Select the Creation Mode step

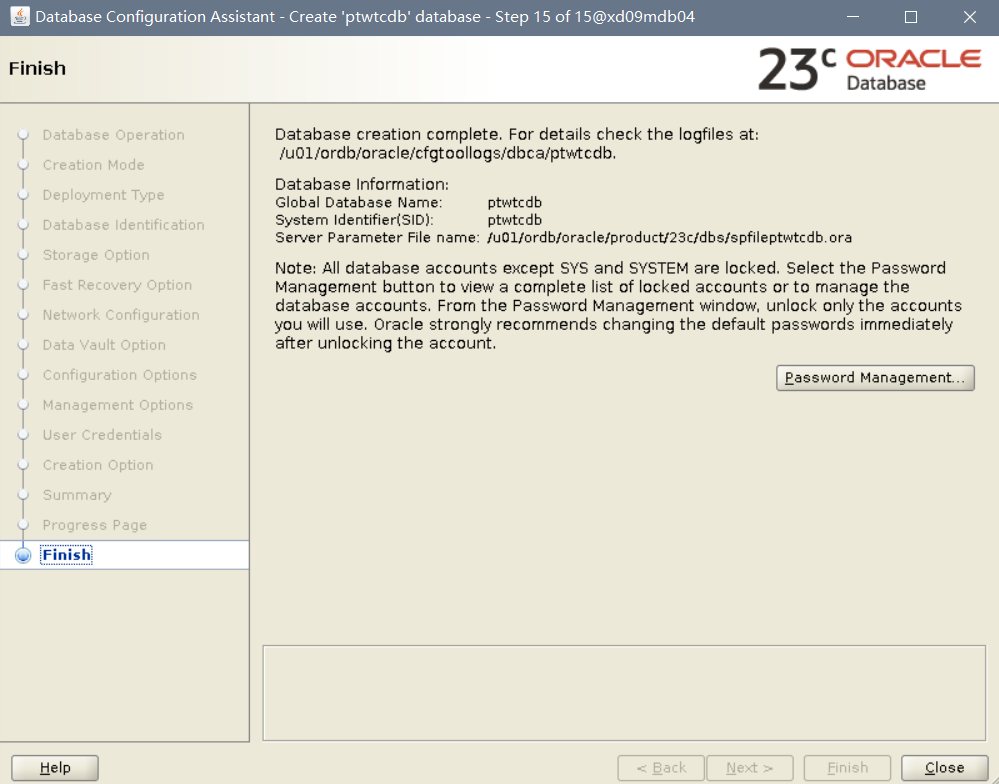(94, 165)
